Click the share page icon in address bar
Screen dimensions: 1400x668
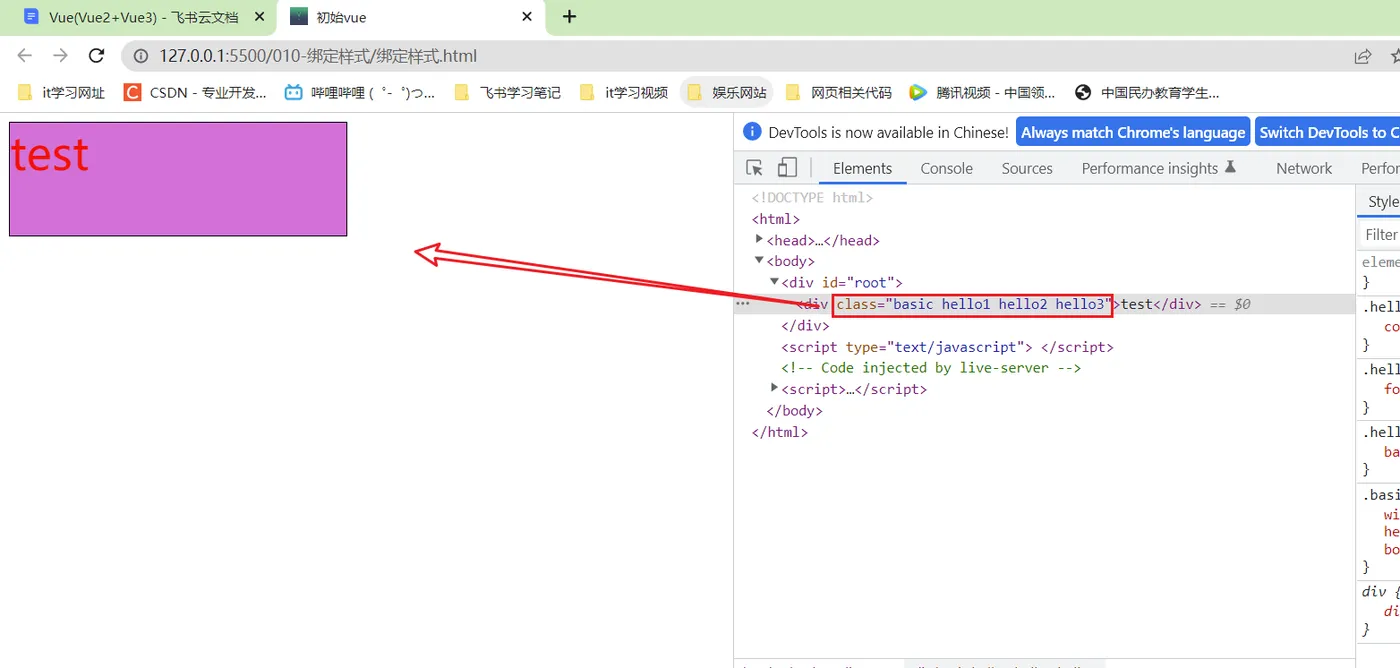[x=1362, y=56]
